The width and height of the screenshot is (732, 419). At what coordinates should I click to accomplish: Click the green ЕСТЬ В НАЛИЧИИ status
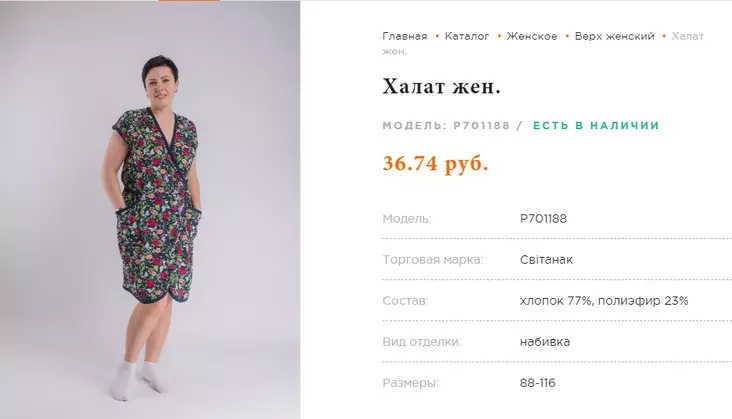click(x=596, y=126)
